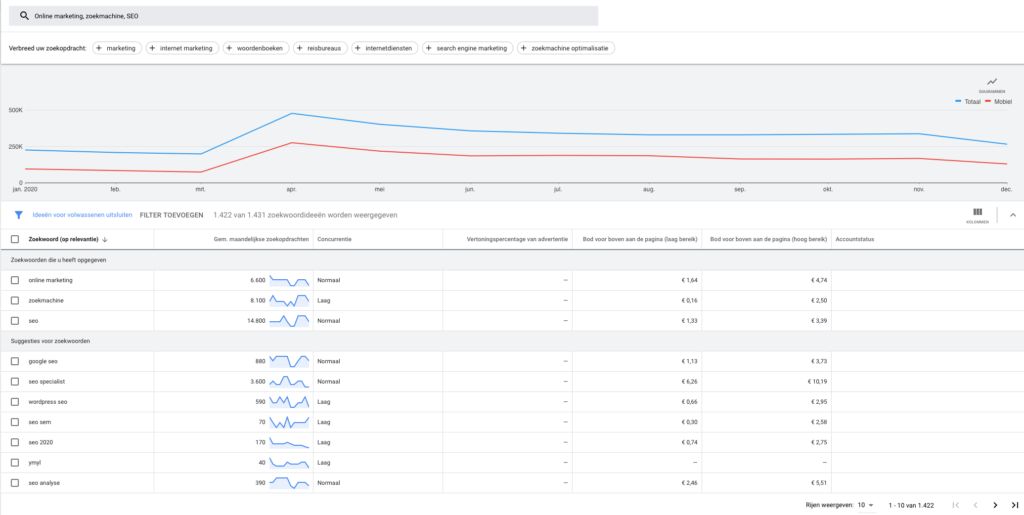Viewport: 1024px width, 515px height.
Task: Add the internet marketing suggestion chip
Action: pyautogui.click(x=181, y=47)
